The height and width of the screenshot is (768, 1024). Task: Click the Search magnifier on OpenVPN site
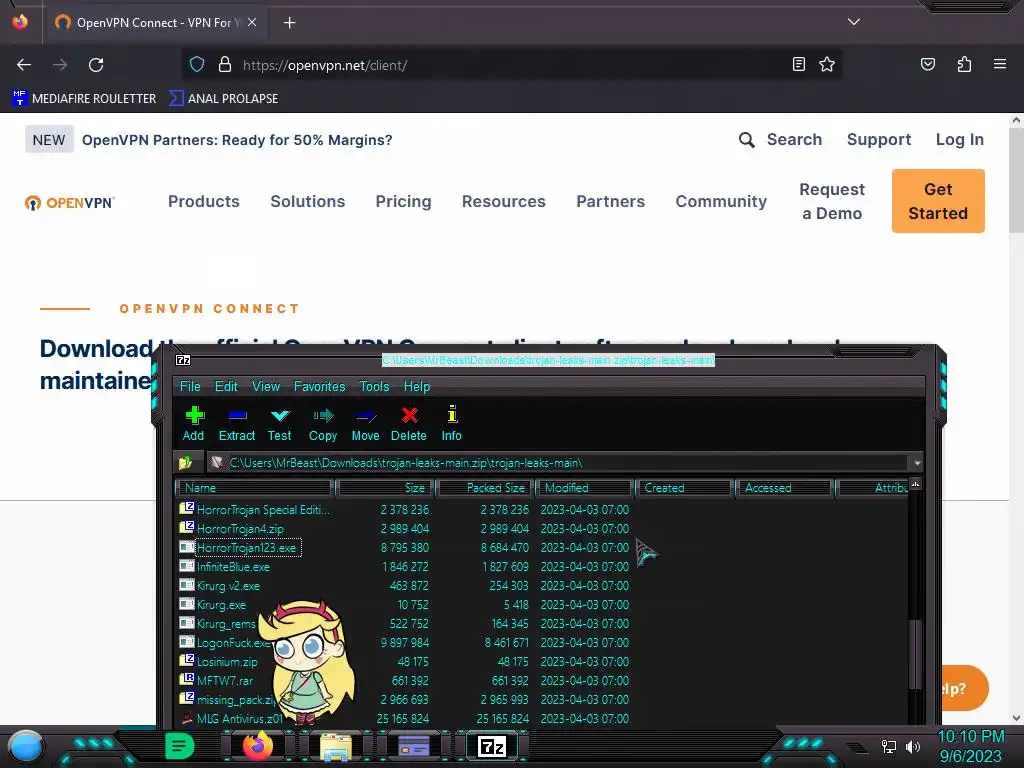(x=746, y=140)
